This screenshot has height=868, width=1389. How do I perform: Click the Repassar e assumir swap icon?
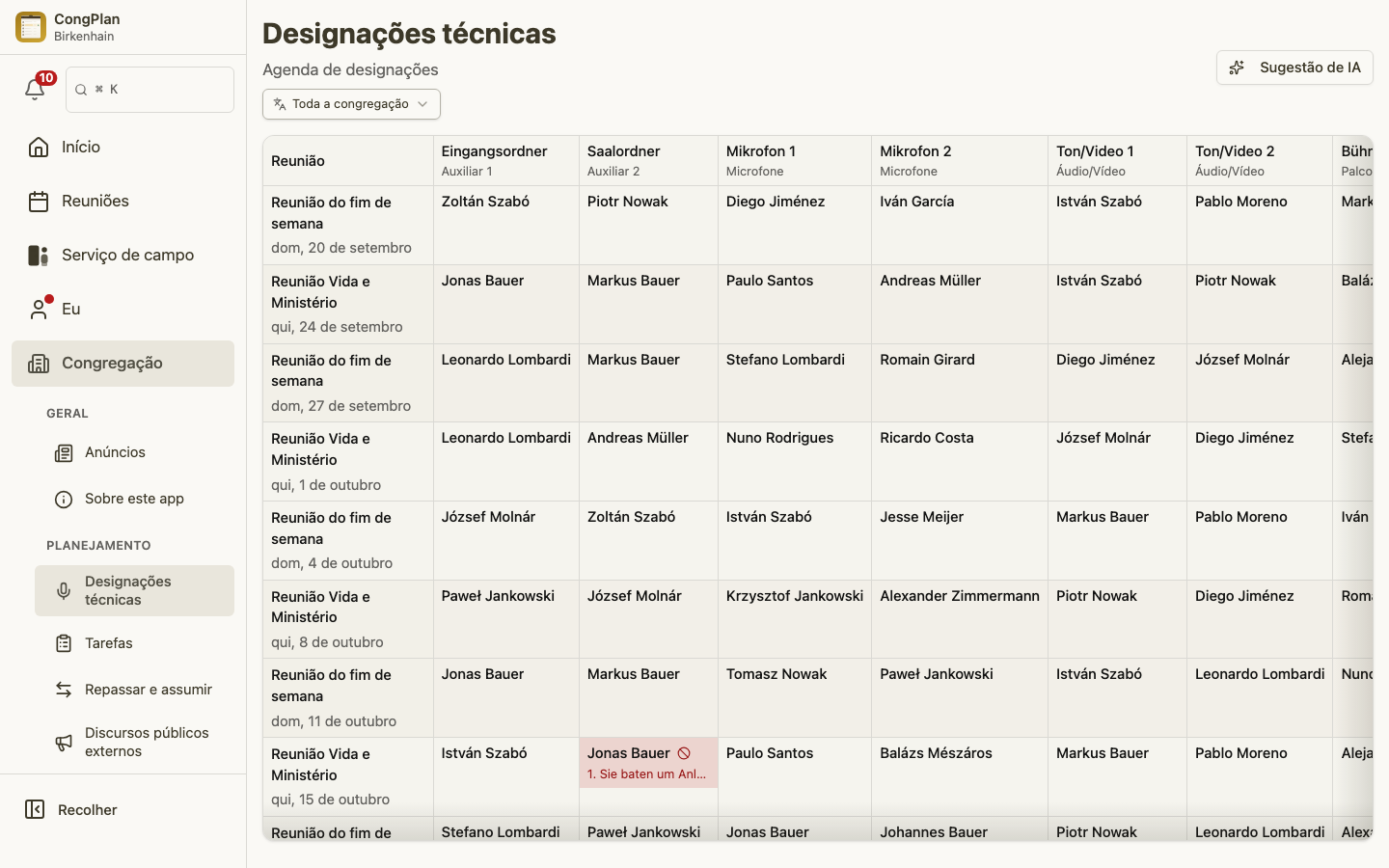[x=64, y=690]
